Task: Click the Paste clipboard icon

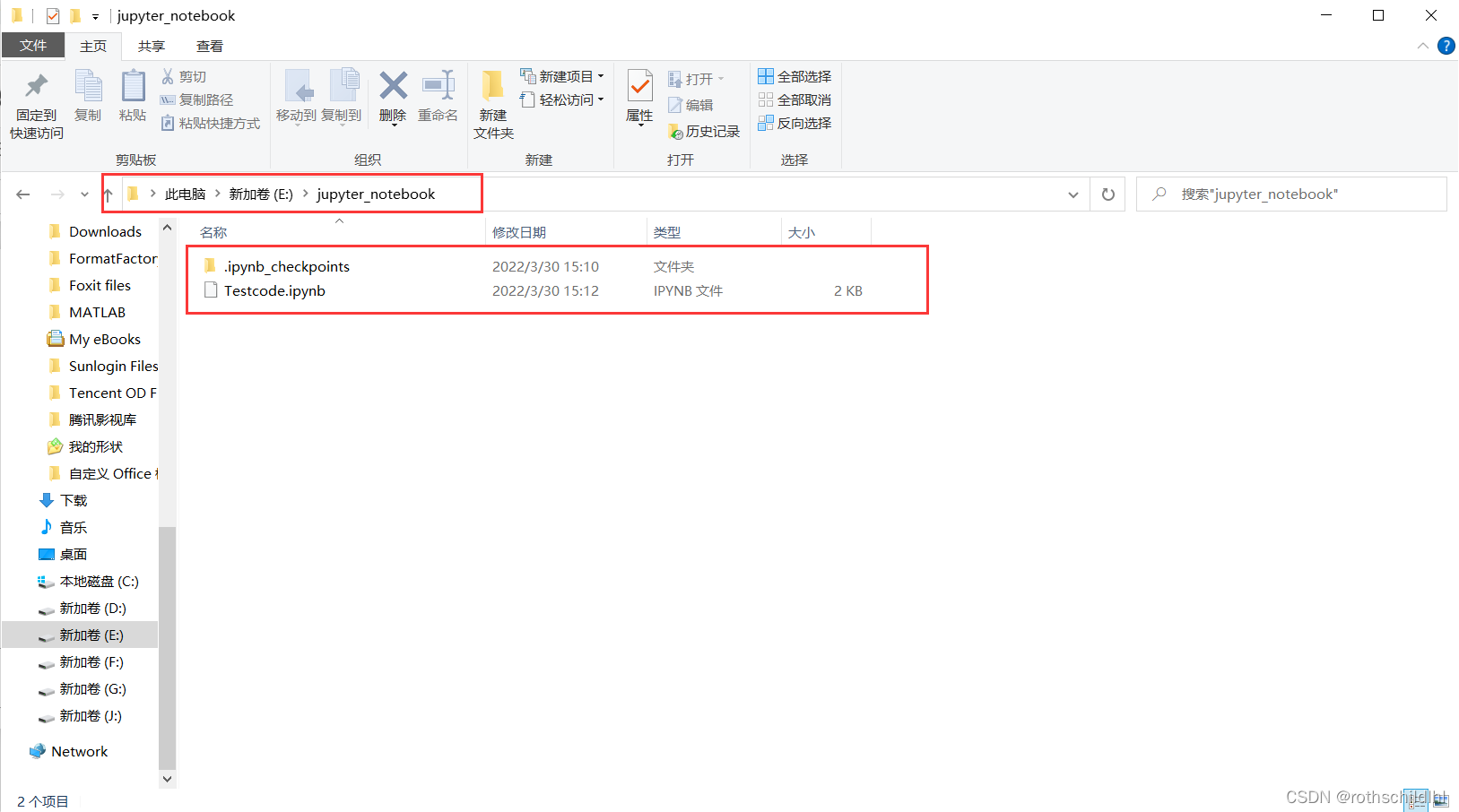Action: [x=133, y=96]
